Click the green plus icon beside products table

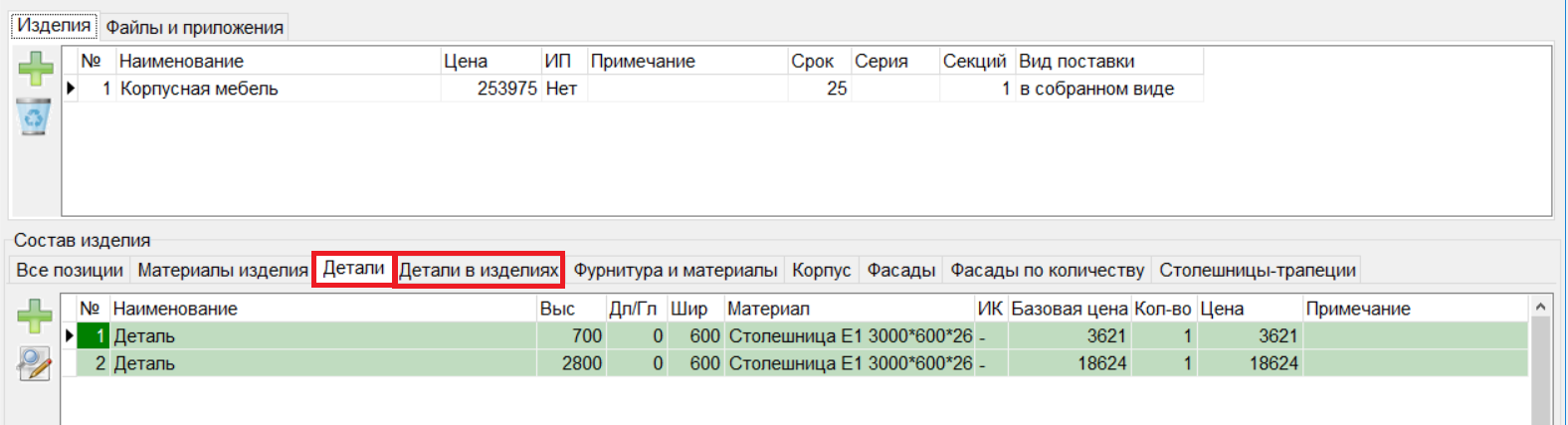36,69
